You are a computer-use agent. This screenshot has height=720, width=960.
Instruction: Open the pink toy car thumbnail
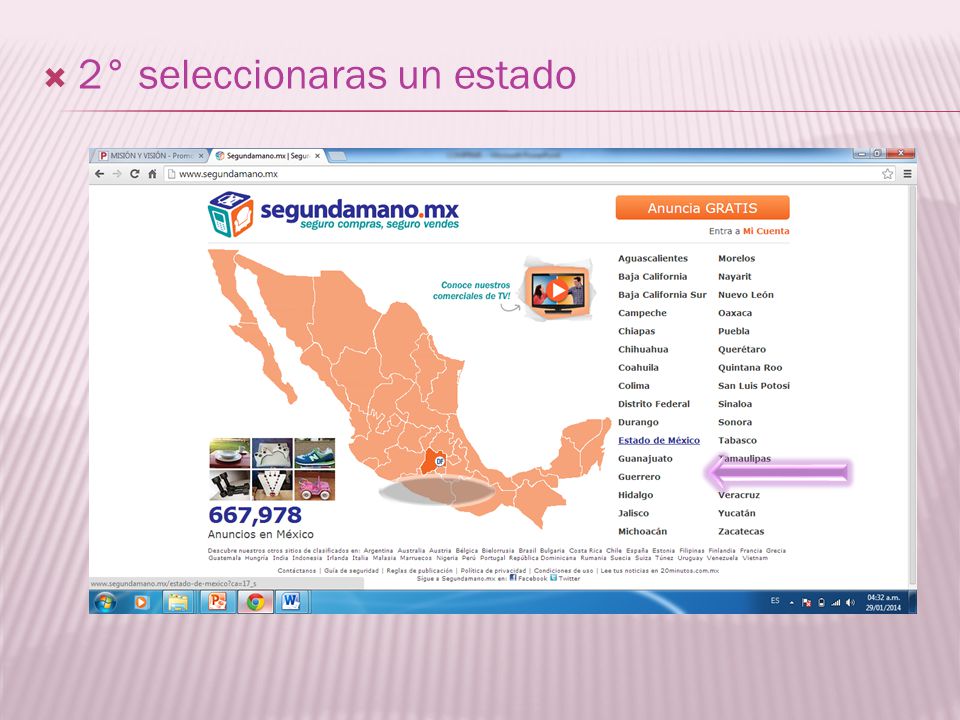(x=315, y=486)
